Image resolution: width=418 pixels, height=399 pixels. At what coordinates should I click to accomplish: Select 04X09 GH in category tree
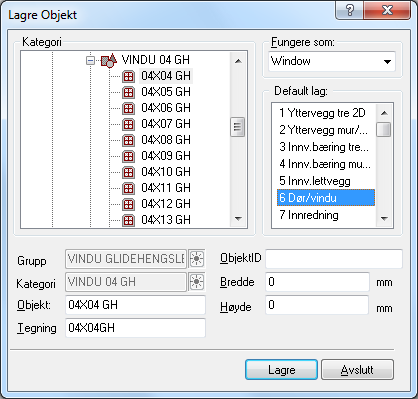(x=166, y=156)
